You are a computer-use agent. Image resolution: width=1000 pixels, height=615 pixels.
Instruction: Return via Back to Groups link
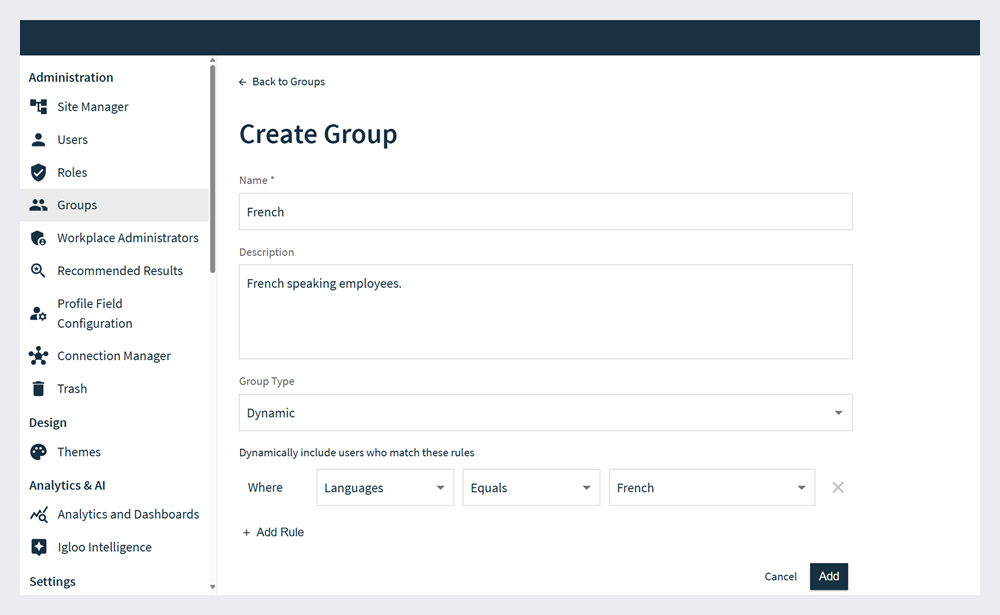point(288,82)
